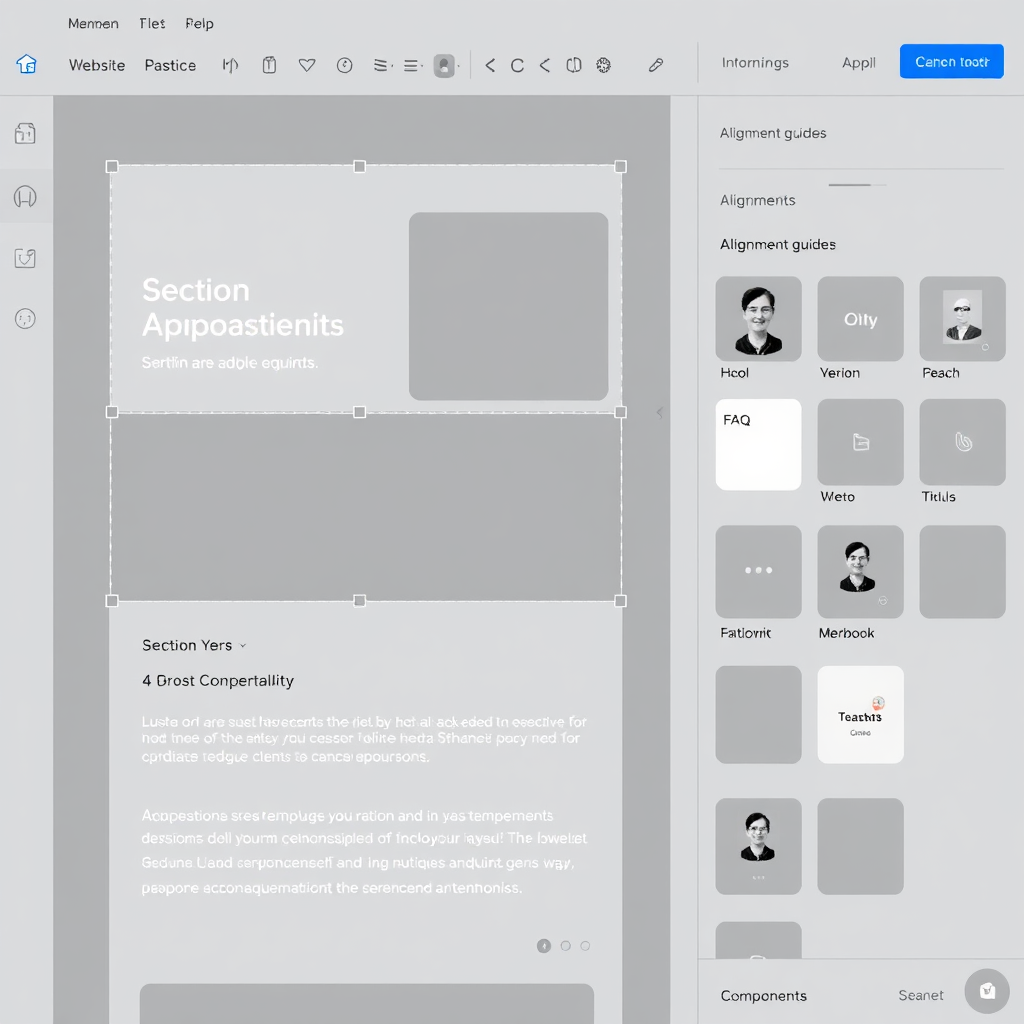The width and height of the screenshot is (1024, 1024).
Task: Select the second carousel pagination dot
Action: [x=566, y=946]
